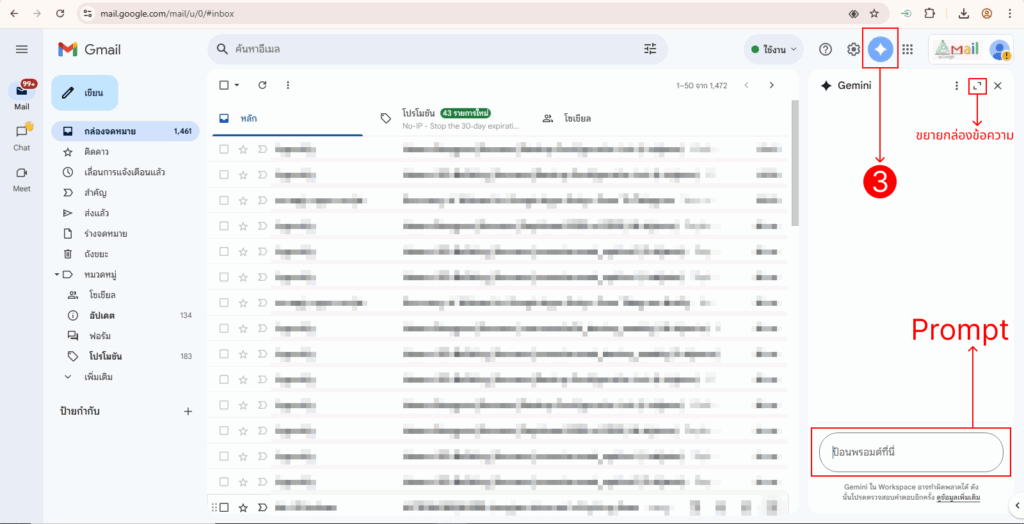Viewport: 1024px width, 524px height.
Task: Open Gmail settings gear icon
Action: pyautogui.click(x=853, y=49)
